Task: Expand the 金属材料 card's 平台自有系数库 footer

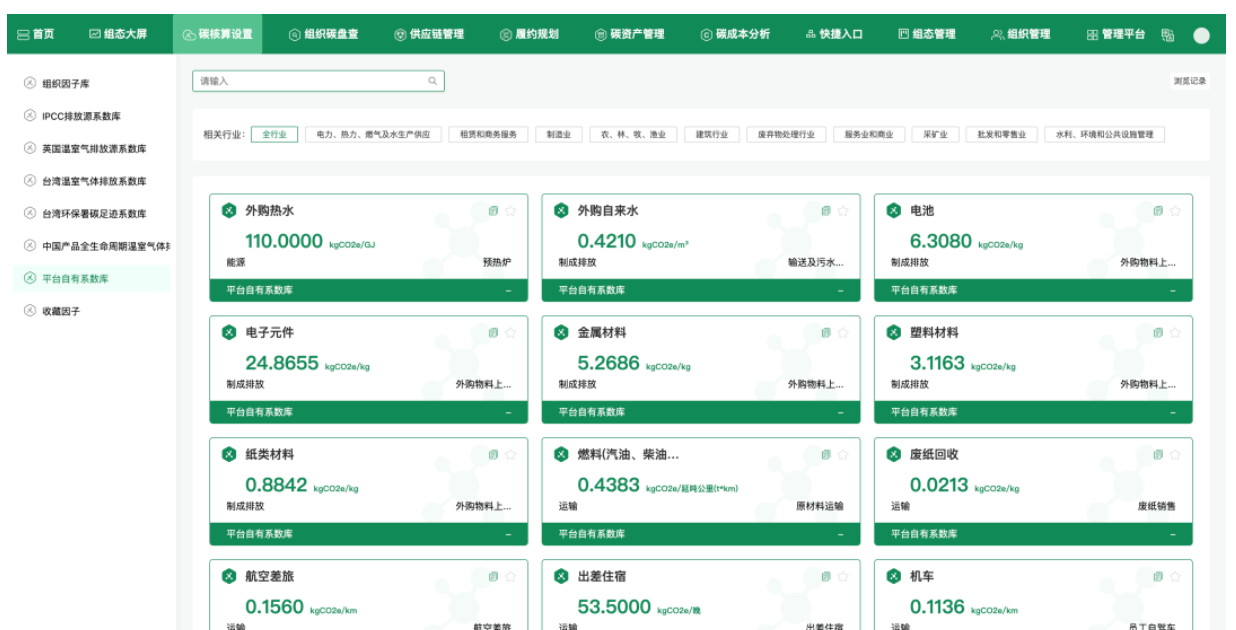Action: pyautogui.click(x=840, y=412)
